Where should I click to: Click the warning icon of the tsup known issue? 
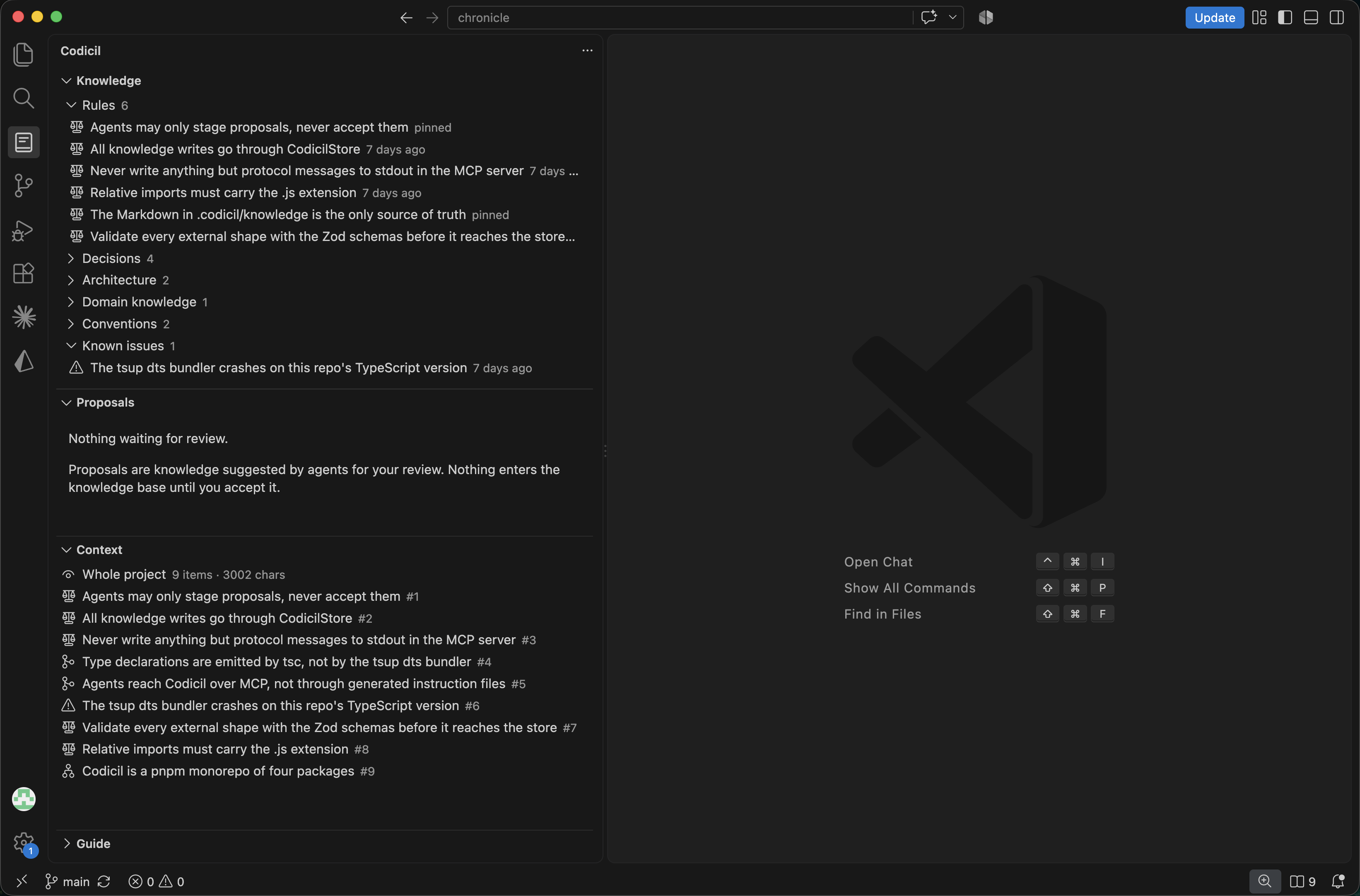pos(76,367)
